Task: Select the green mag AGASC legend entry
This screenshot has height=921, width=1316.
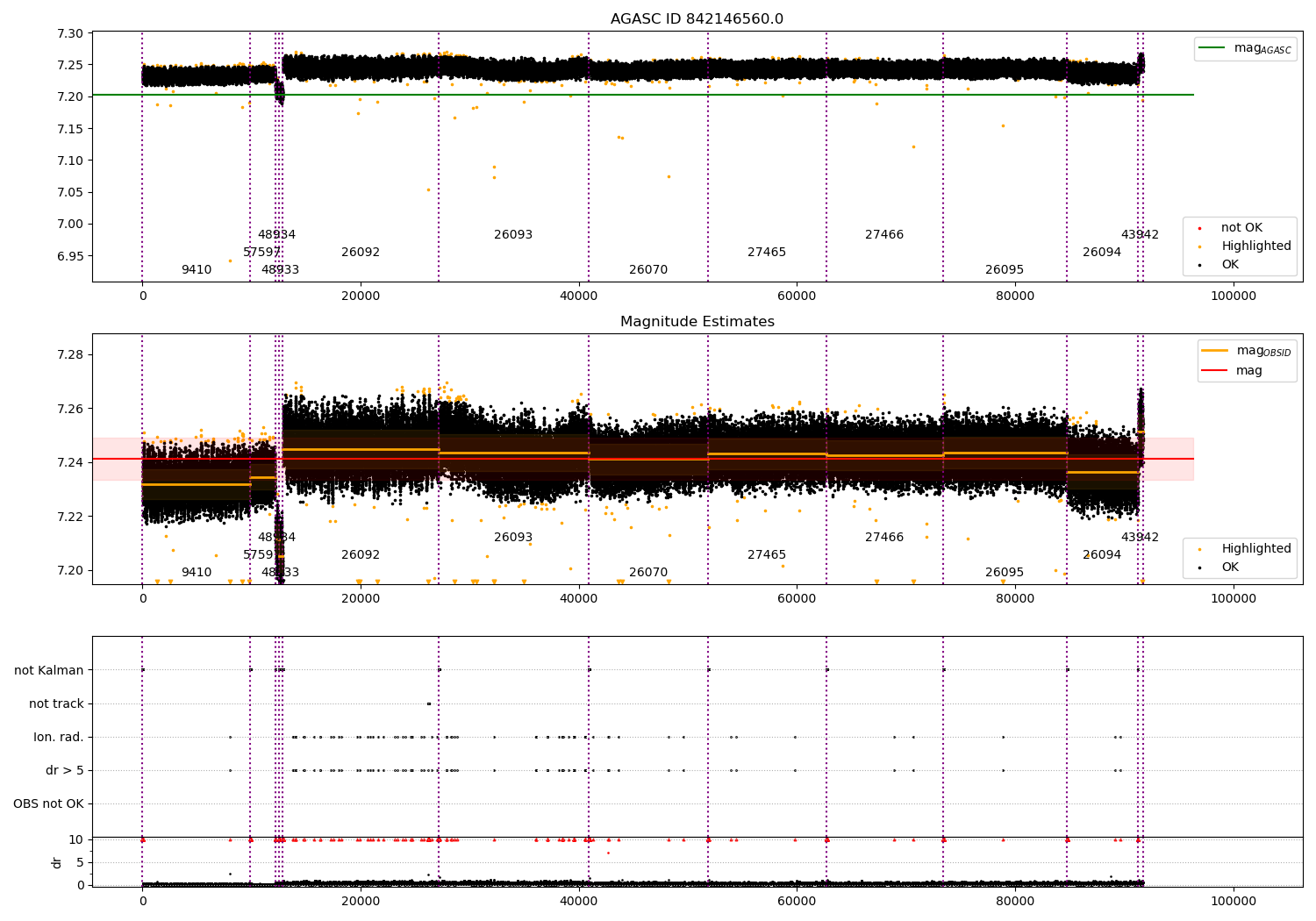Action: 1245,48
